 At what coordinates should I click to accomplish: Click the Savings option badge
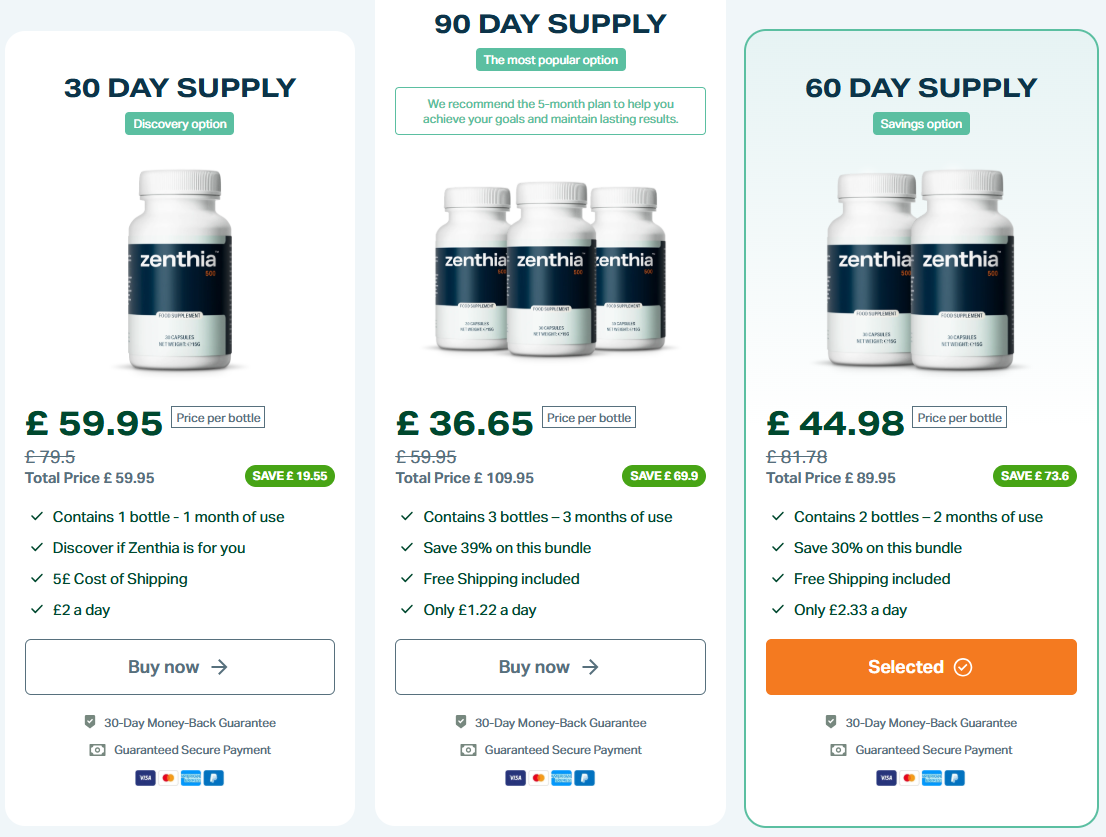click(921, 124)
